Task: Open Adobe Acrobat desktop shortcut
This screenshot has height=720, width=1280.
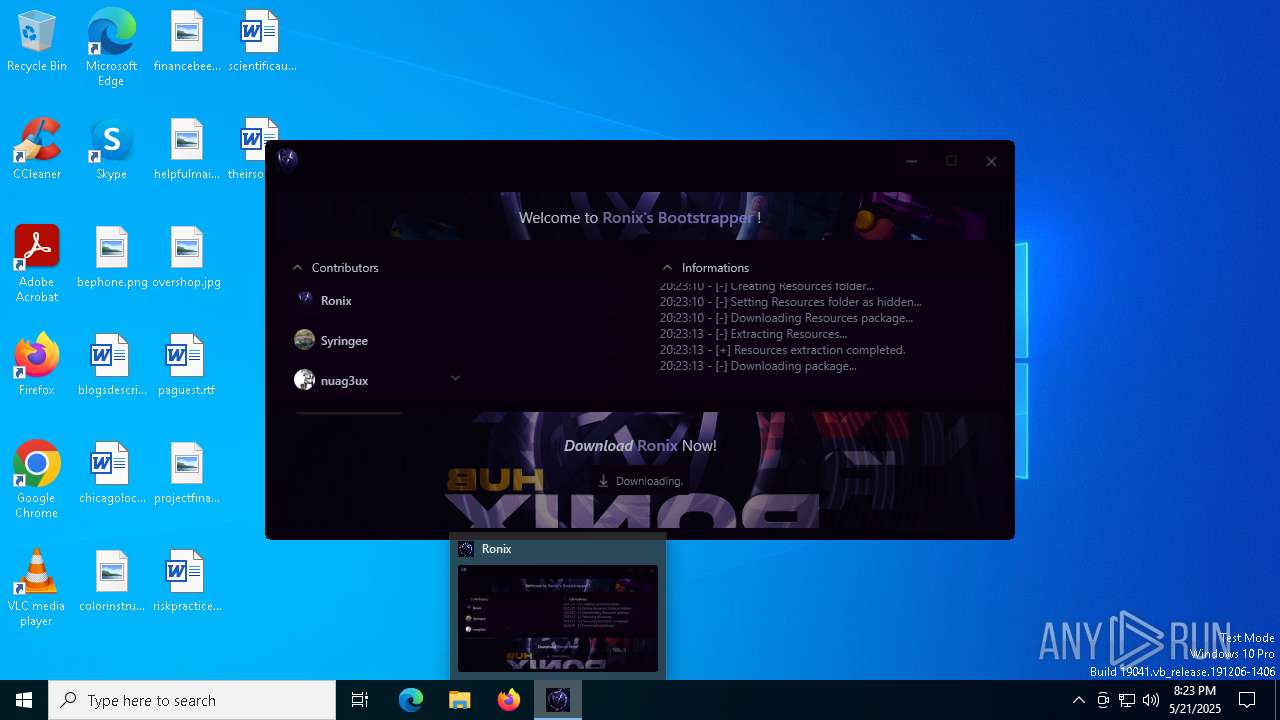Action: pos(37,264)
